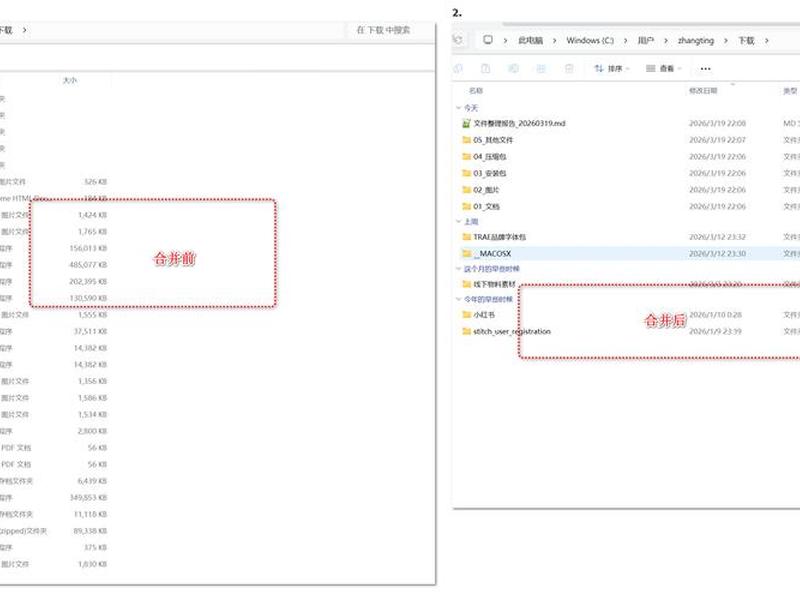The width and height of the screenshot is (800, 600).
Task: Click date 2026/1/10 0:28
Action: [715, 315]
